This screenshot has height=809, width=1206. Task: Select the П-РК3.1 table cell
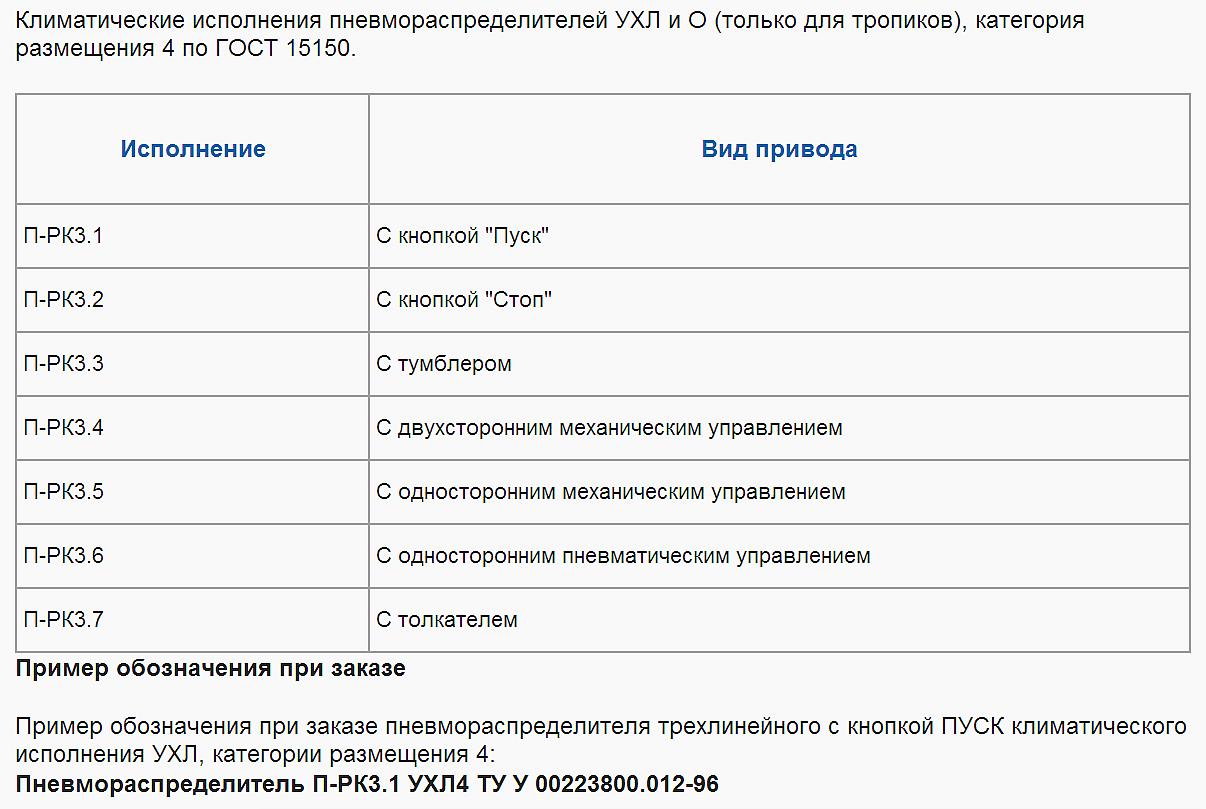pyautogui.click(x=193, y=236)
